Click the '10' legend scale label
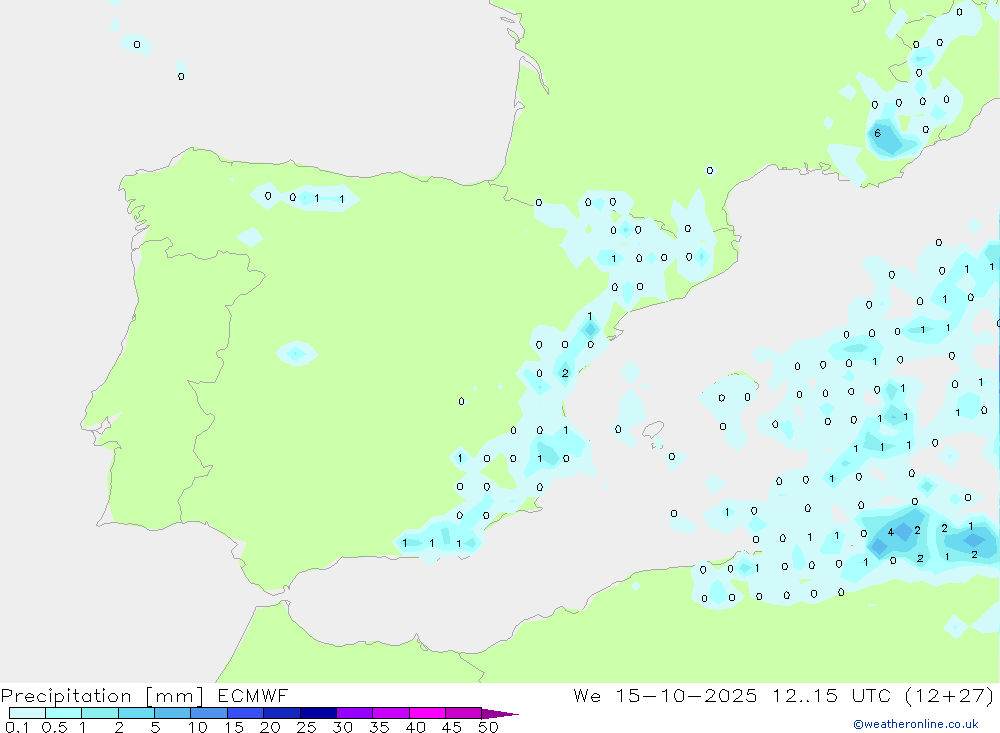 (198, 727)
